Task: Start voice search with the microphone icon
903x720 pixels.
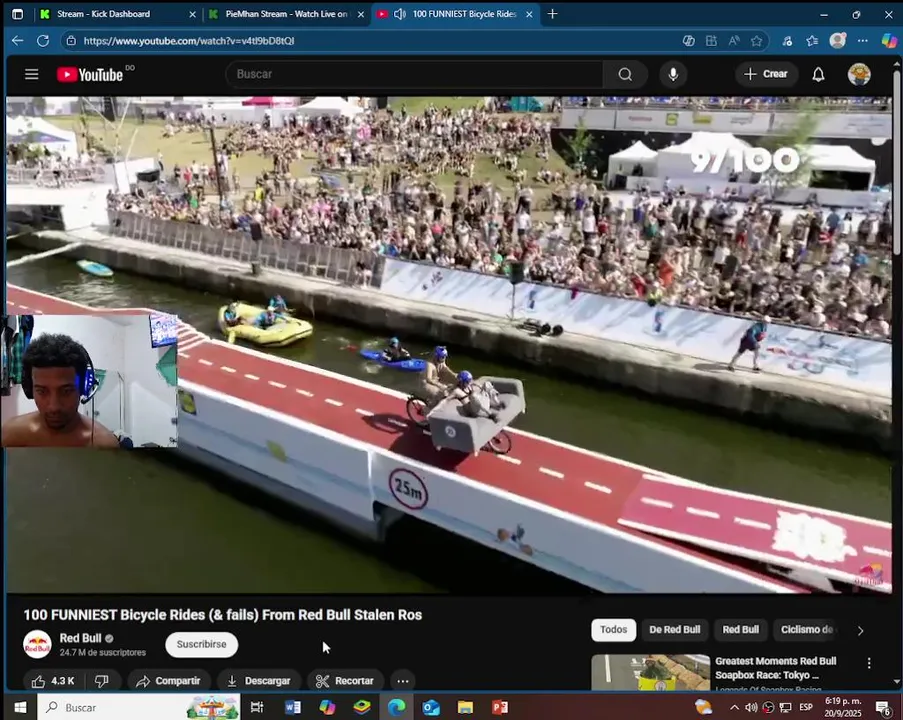Action: pyautogui.click(x=673, y=74)
